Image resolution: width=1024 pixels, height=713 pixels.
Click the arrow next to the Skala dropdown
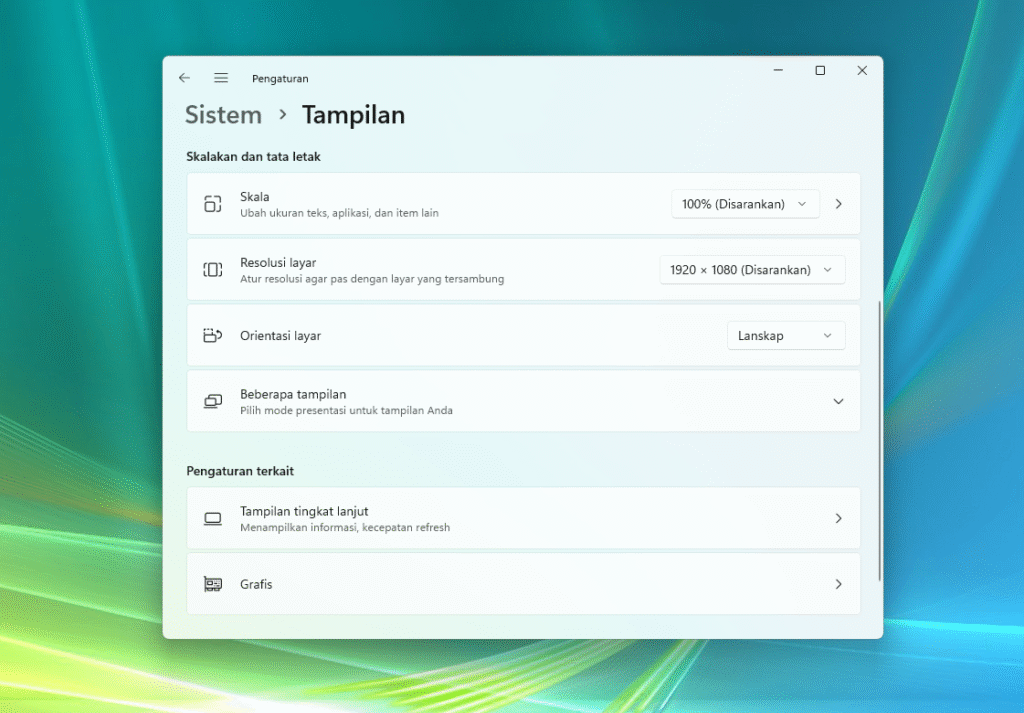839,204
